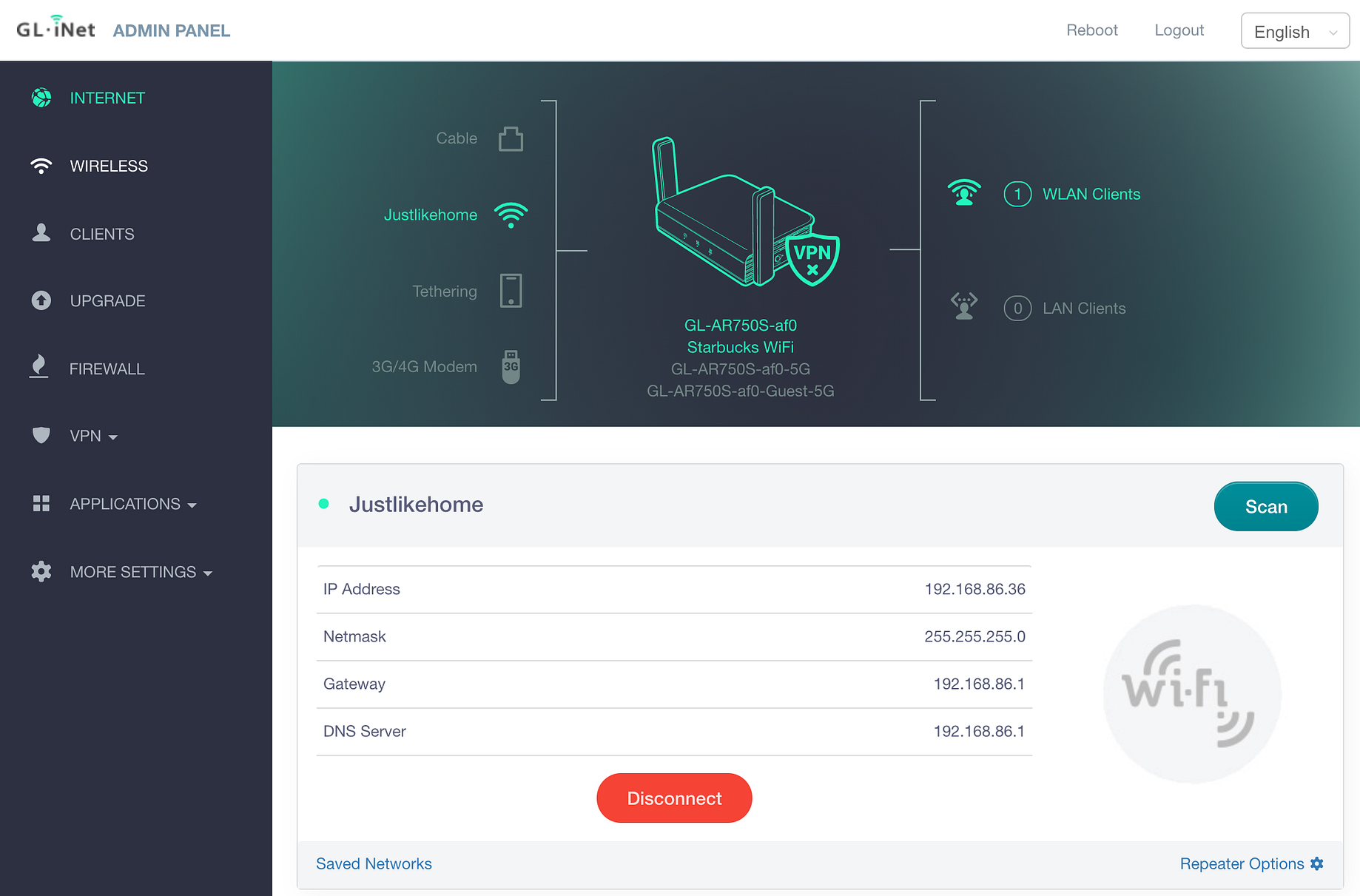This screenshot has height=896, width=1360.
Task: Click the Upgrade arrow icon in sidebar
Action: (x=41, y=300)
